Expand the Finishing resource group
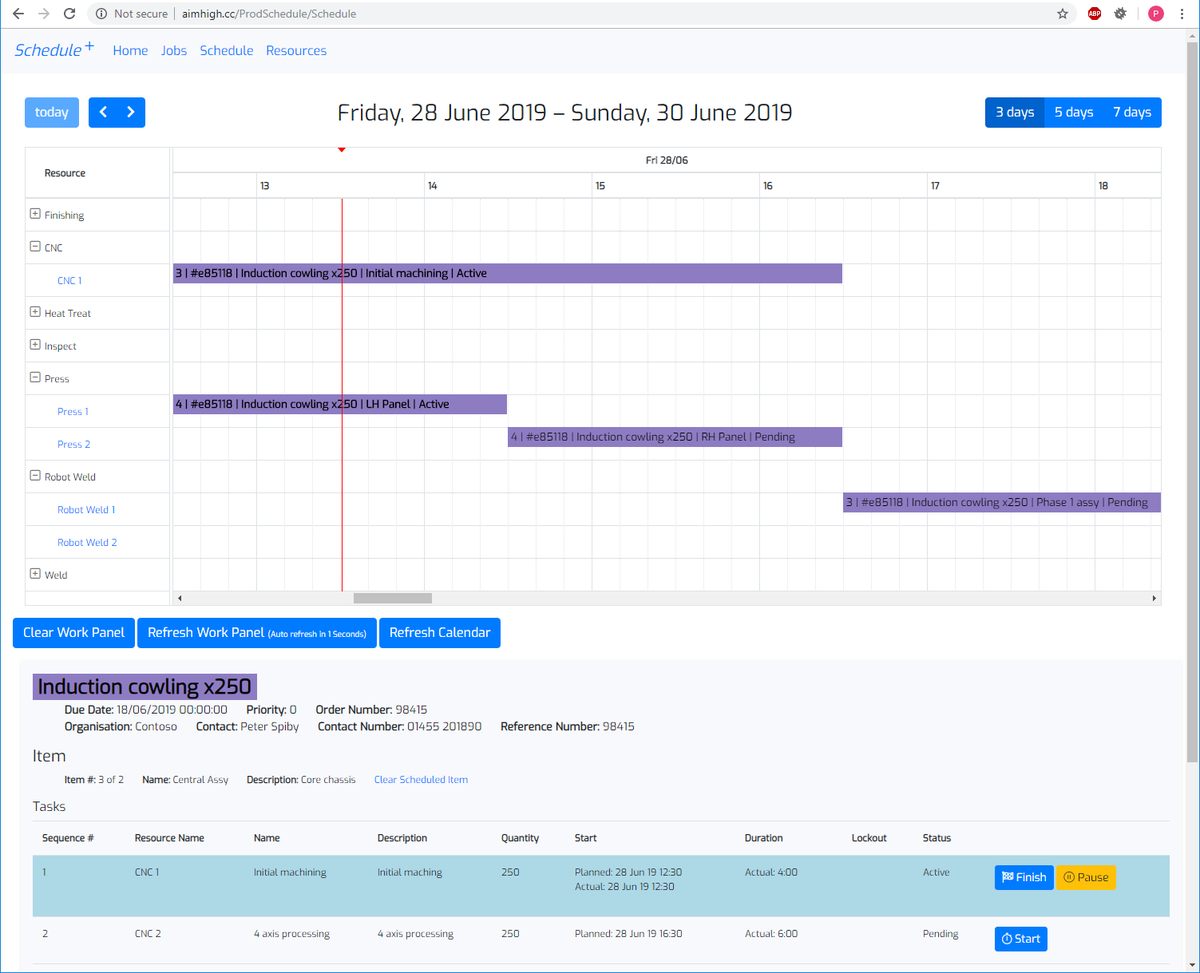This screenshot has height=973, width=1200. [x=34, y=214]
